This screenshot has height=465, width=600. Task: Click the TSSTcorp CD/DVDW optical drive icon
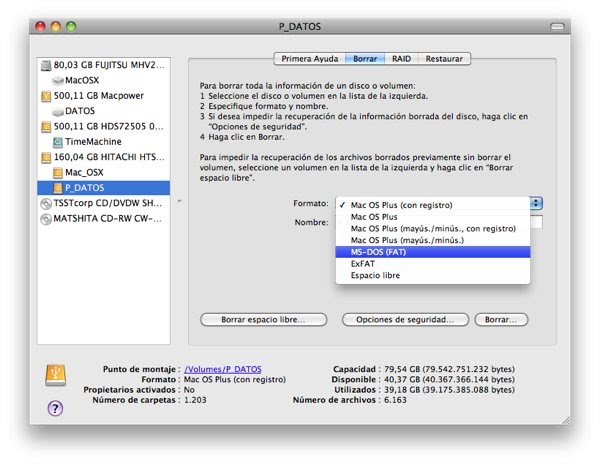click(x=46, y=204)
